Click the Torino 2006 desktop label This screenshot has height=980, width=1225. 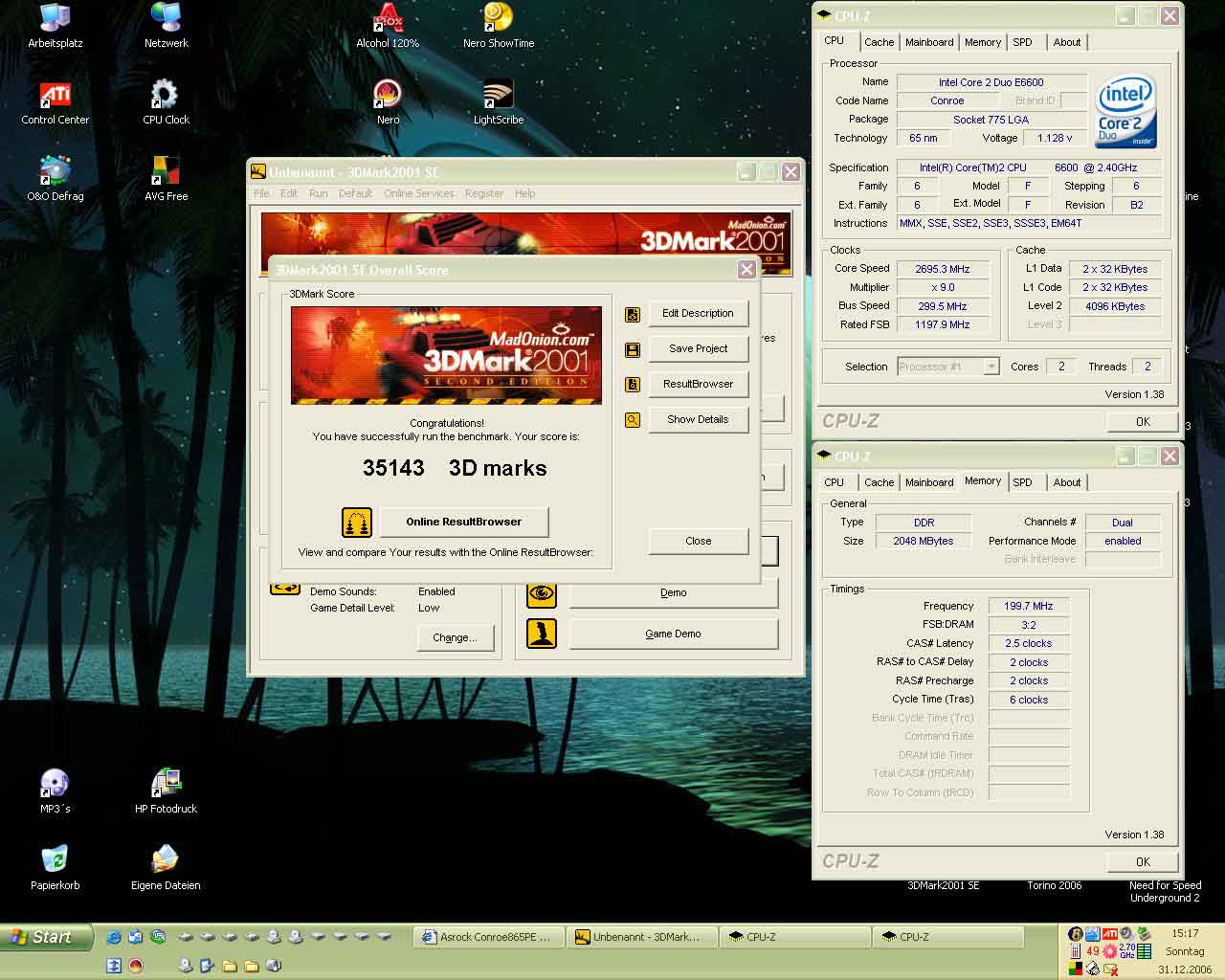pos(1055,886)
